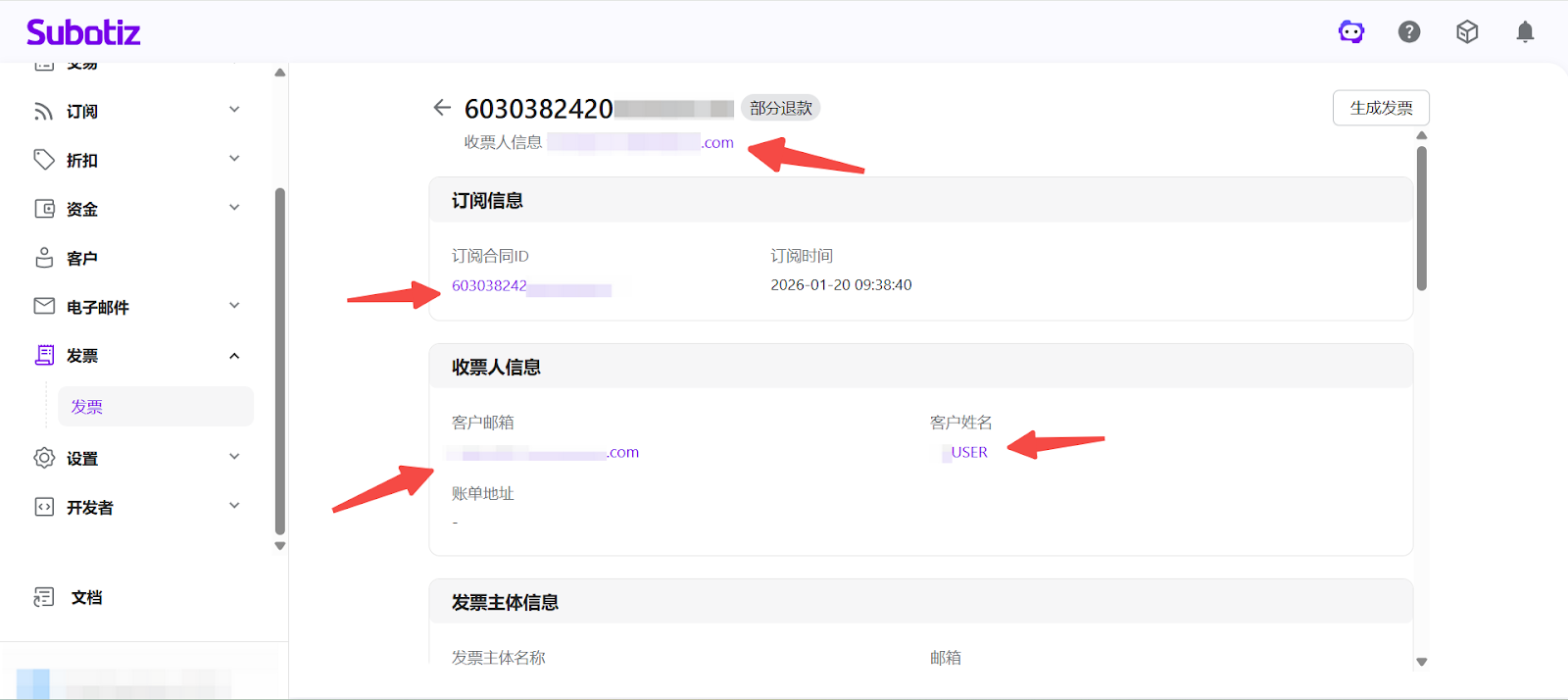Open the help question mark icon

pos(1409,32)
